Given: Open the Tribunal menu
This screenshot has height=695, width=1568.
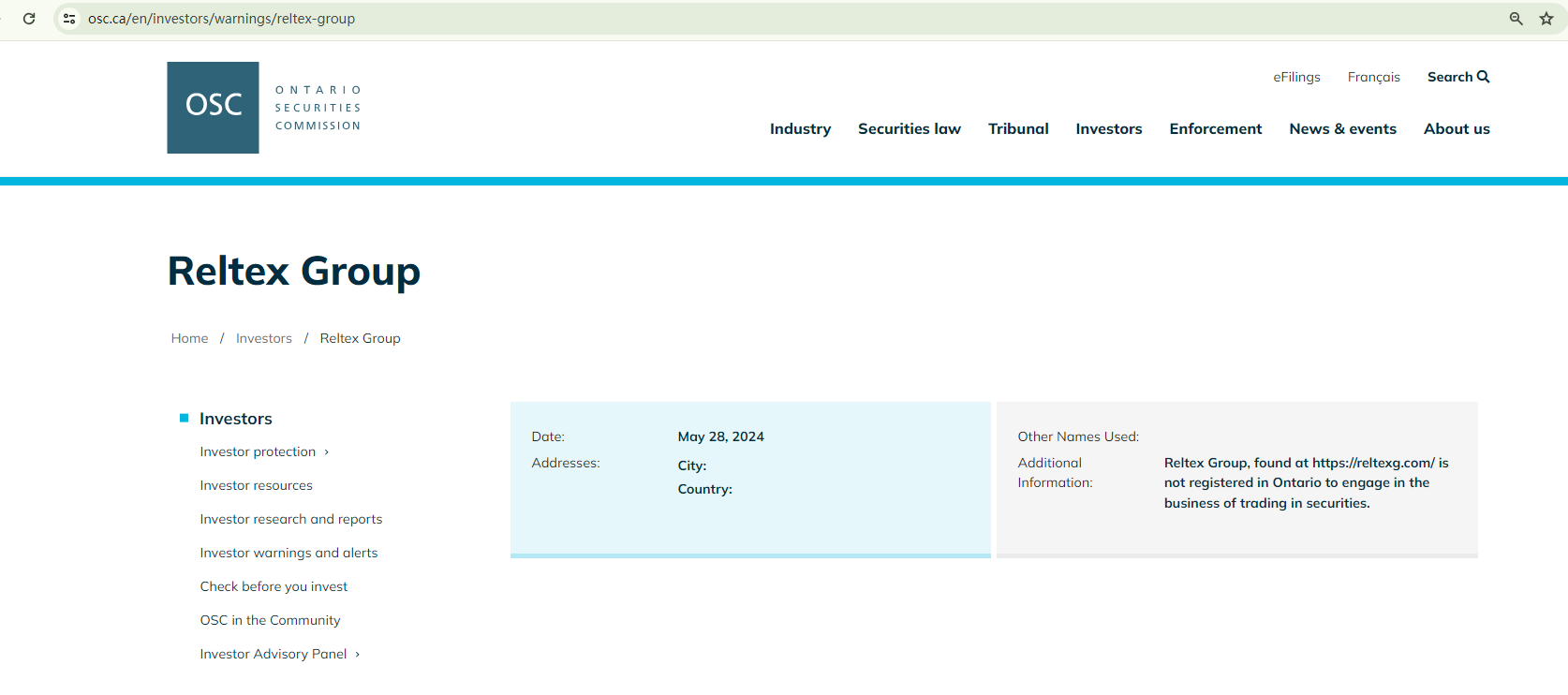Looking at the screenshot, I should pyautogui.click(x=1018, y=129).
